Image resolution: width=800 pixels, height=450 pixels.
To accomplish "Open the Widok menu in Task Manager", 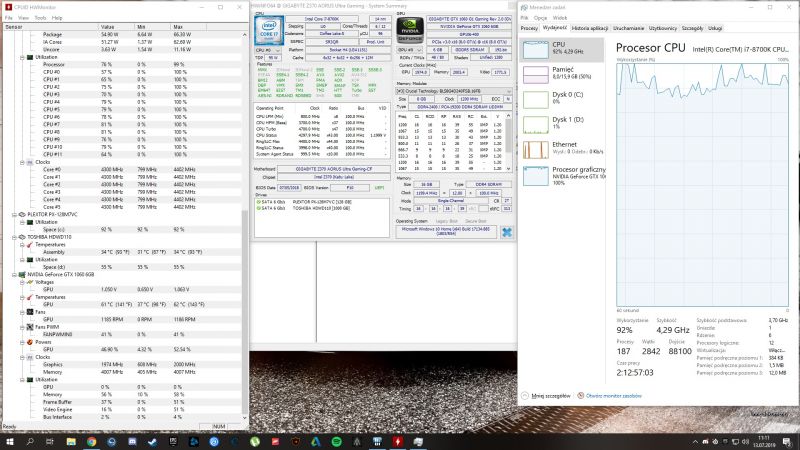I will (560, 18).
